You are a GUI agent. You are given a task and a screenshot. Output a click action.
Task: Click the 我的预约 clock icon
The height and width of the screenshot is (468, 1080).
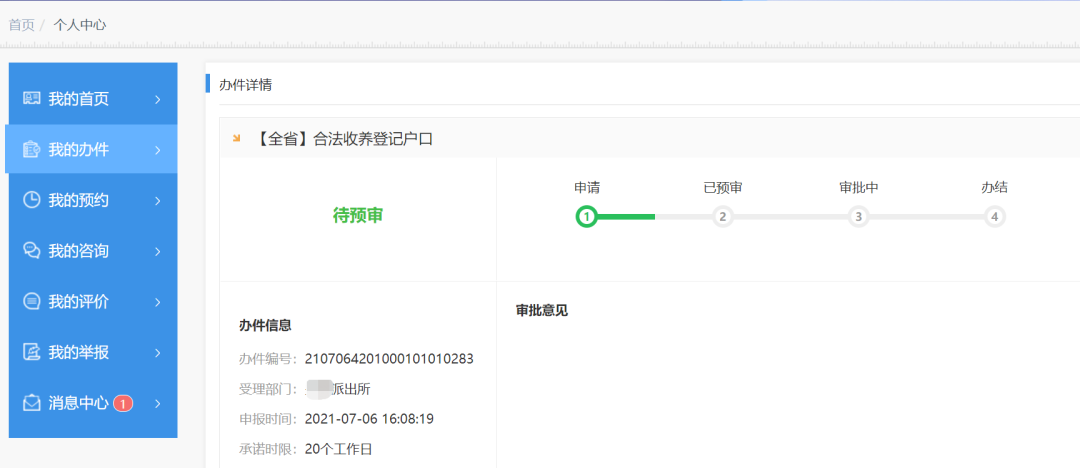point(32,200)
